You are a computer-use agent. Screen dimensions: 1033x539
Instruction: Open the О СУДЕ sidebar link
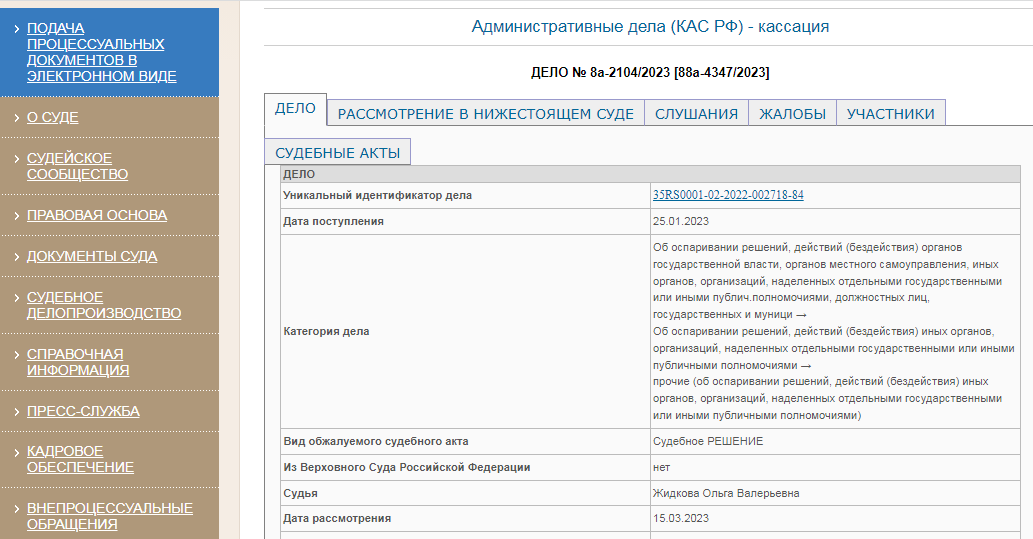click(x=53, y=117)
